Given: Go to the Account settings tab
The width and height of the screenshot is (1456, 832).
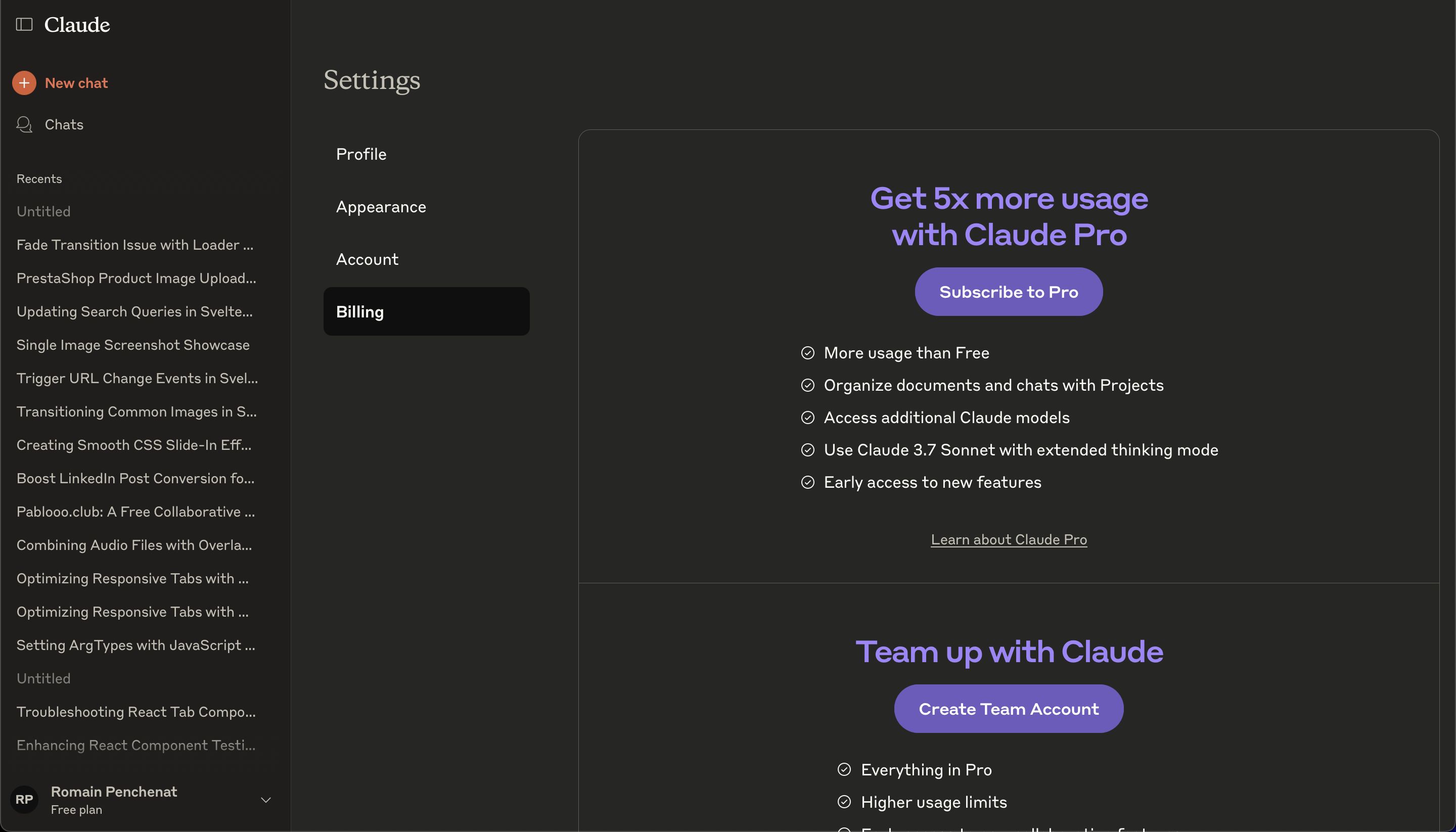Looking at the screenshot, I should (367, 259).
